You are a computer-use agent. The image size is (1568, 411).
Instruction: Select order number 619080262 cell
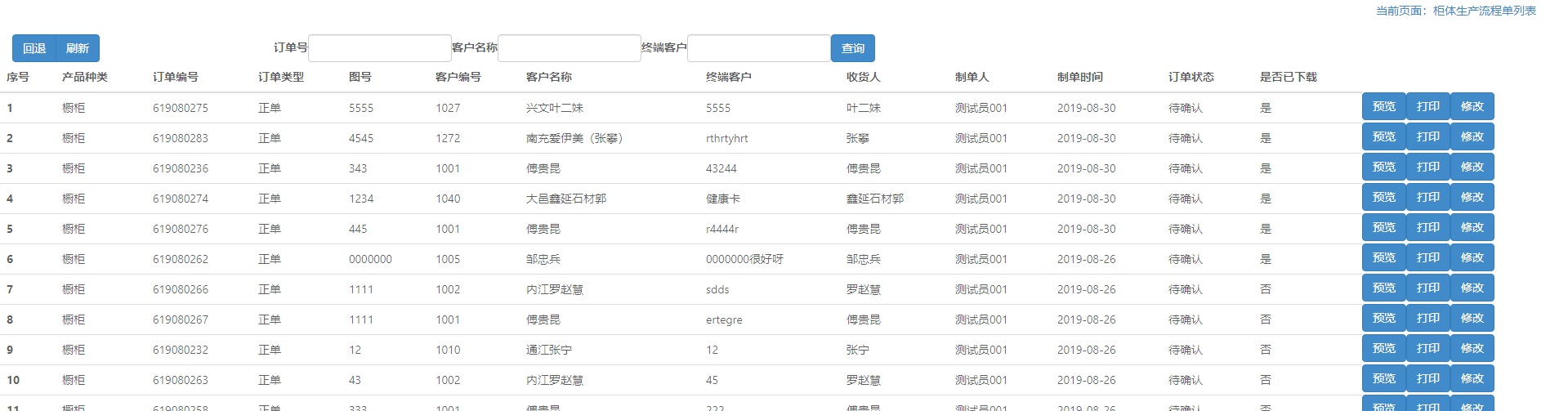coord(181,259)
